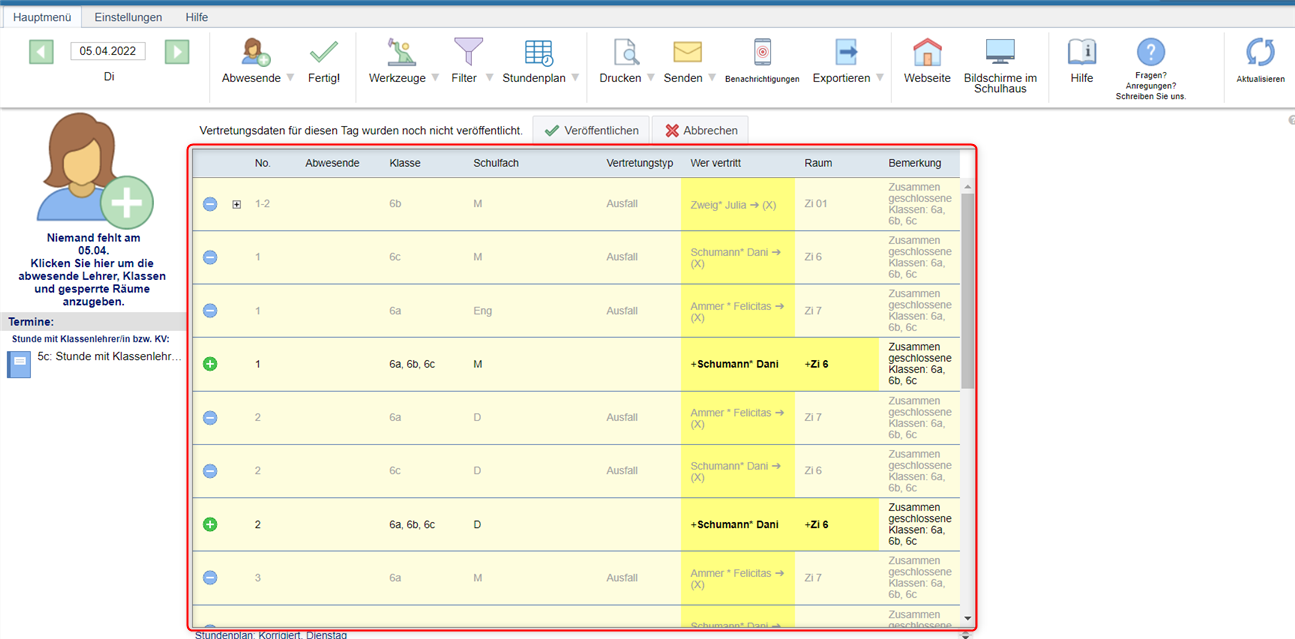Expand the Werkzeuge dropdown arrow
The height and width of the screenshot is (639, 1295).
[x=435, y=78]
